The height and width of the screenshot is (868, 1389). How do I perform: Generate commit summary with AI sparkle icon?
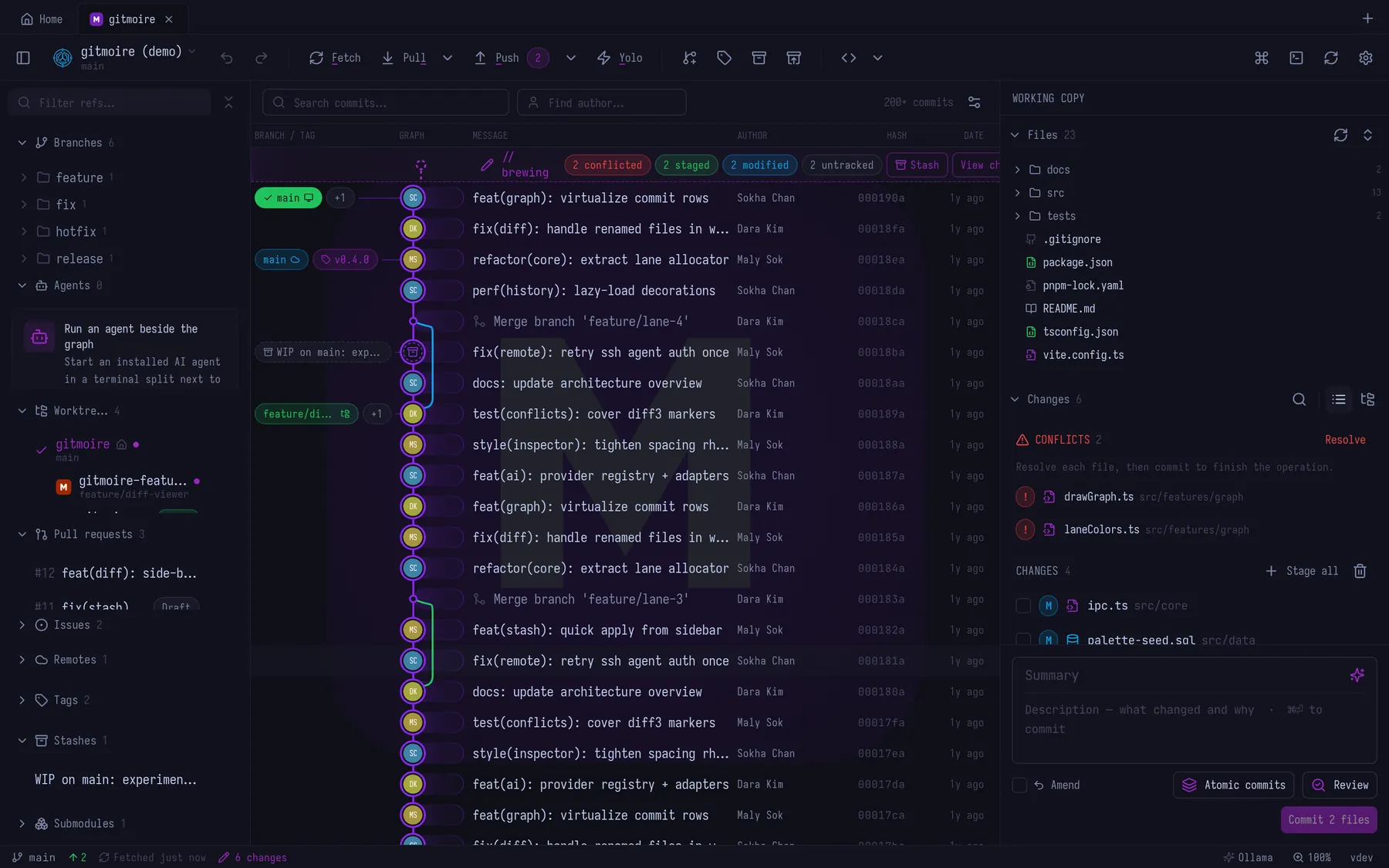tap(1357, 675)
